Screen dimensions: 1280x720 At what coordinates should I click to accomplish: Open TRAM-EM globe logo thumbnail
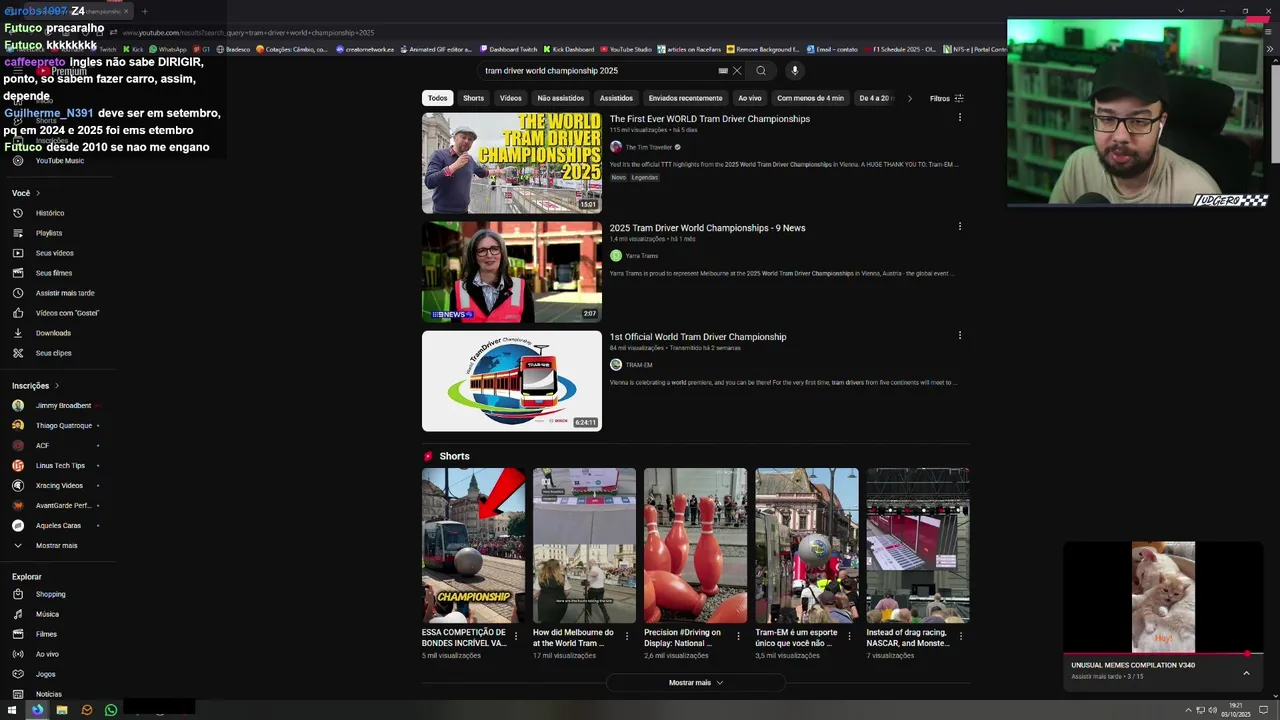[512, 381]
